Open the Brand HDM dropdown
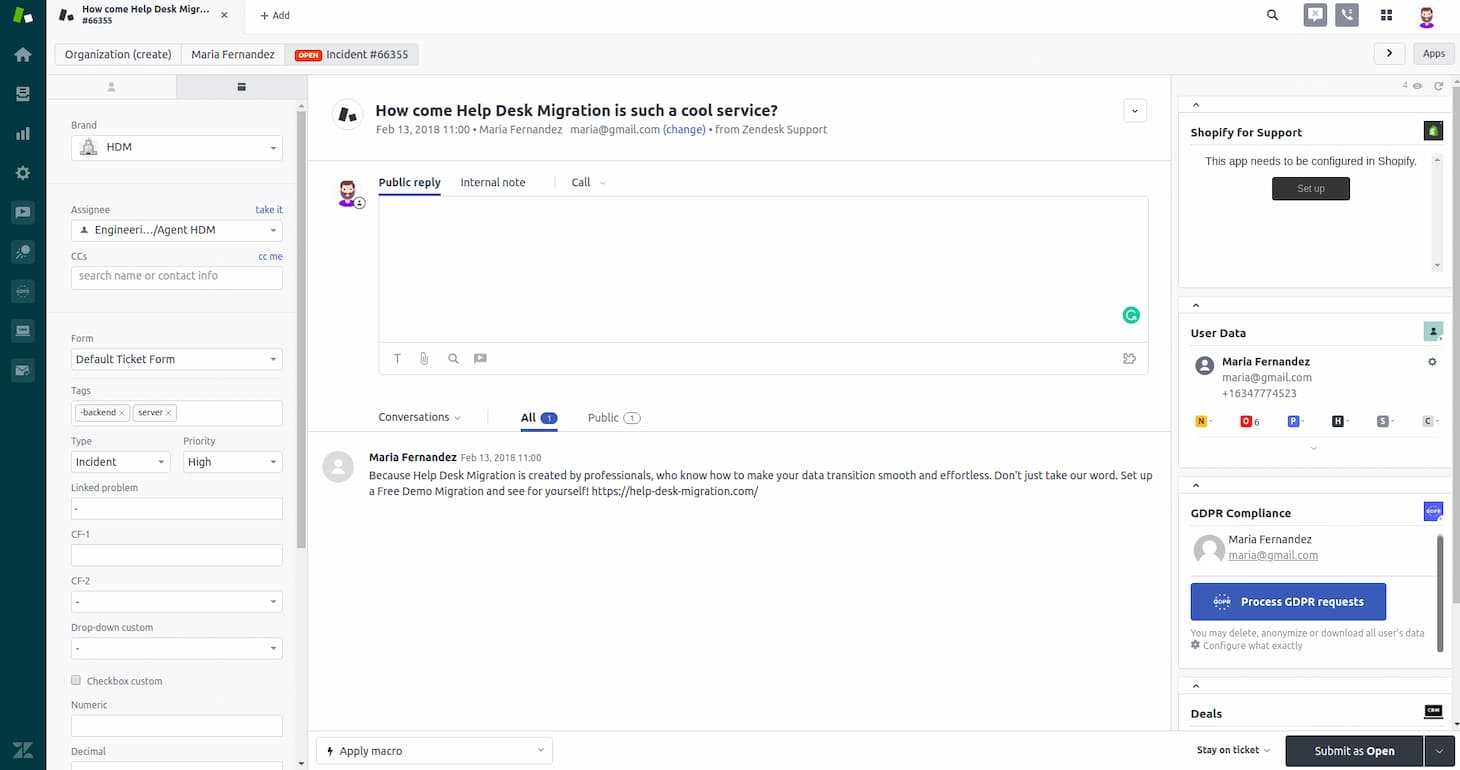Screen dimensions: 1460x770 (176, 147)
